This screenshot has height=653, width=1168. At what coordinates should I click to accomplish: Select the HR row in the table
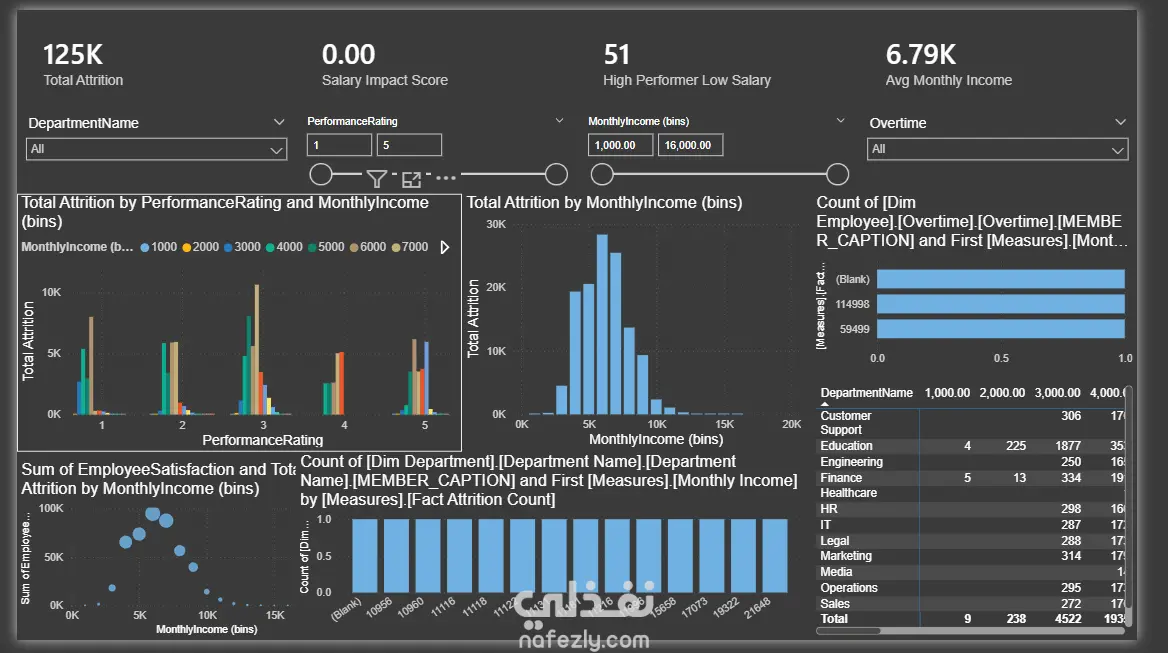pos(971,509)
